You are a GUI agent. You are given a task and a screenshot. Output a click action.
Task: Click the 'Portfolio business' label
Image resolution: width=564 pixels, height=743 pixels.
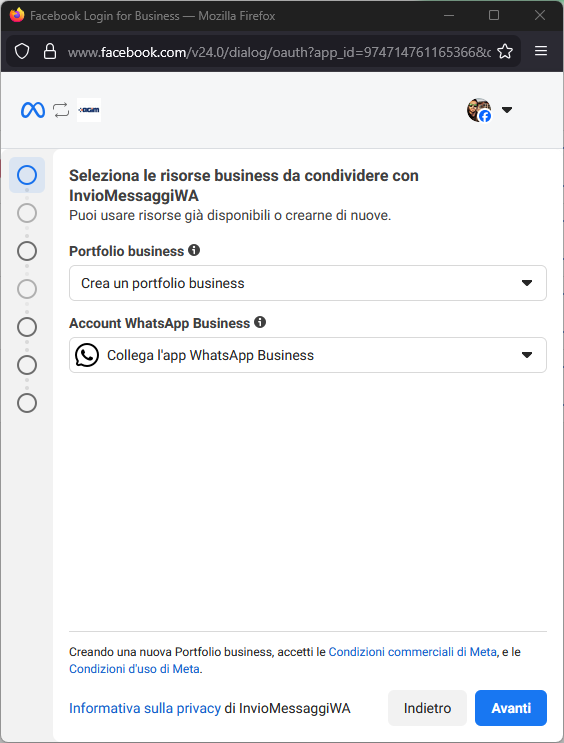click(x=127, y=251)
